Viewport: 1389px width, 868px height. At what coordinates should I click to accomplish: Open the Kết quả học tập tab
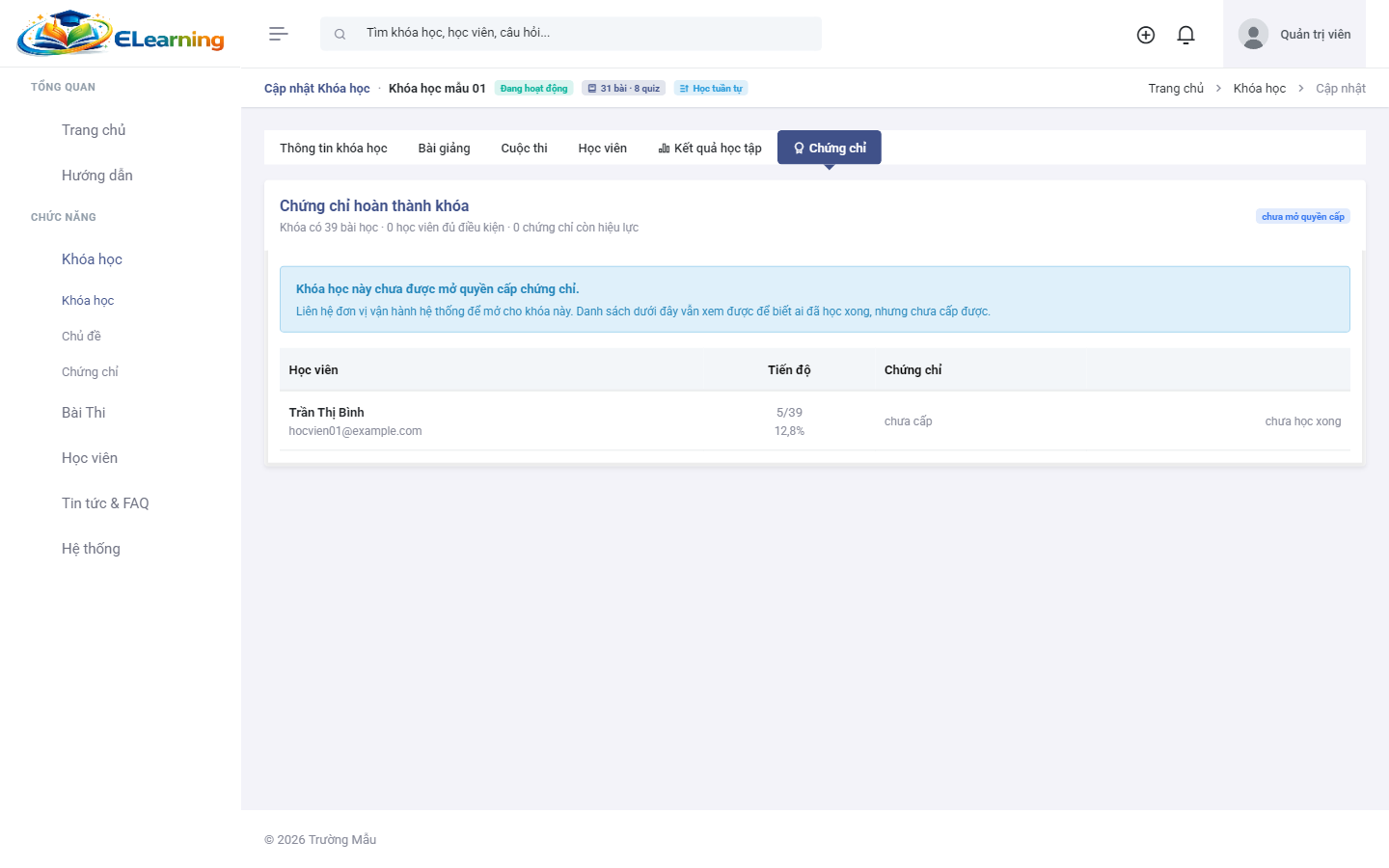[710, 148]
